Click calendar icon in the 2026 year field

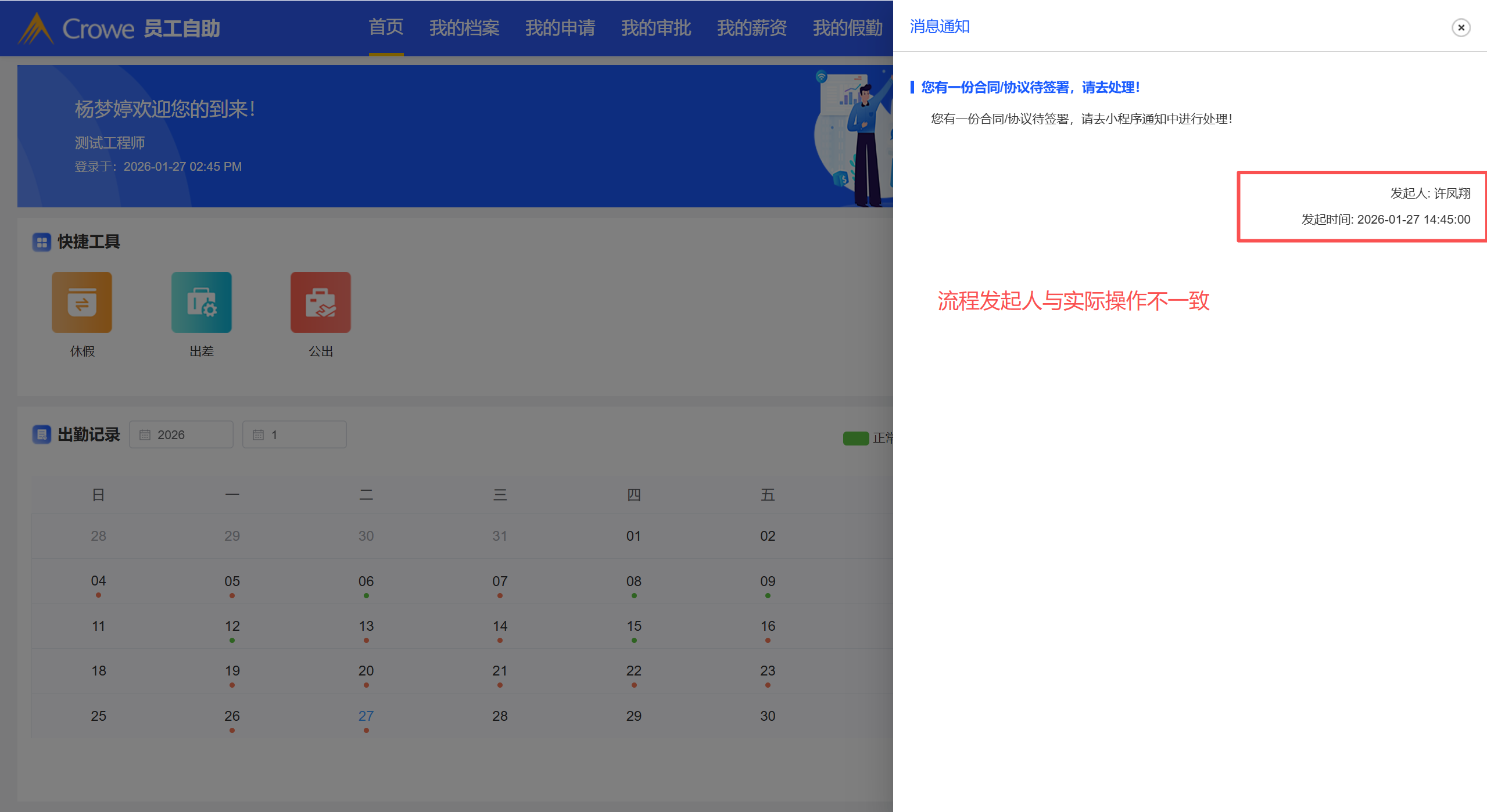tap(145, 435)
